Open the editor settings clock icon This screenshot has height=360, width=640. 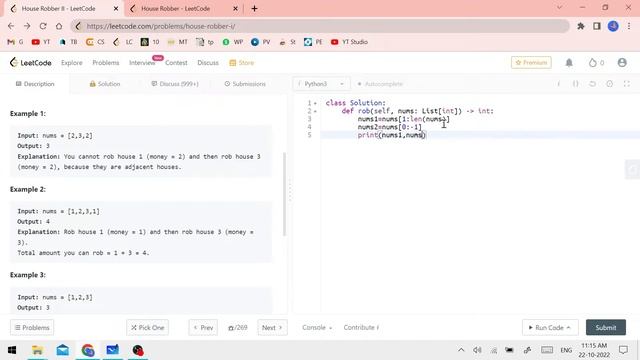609,84
